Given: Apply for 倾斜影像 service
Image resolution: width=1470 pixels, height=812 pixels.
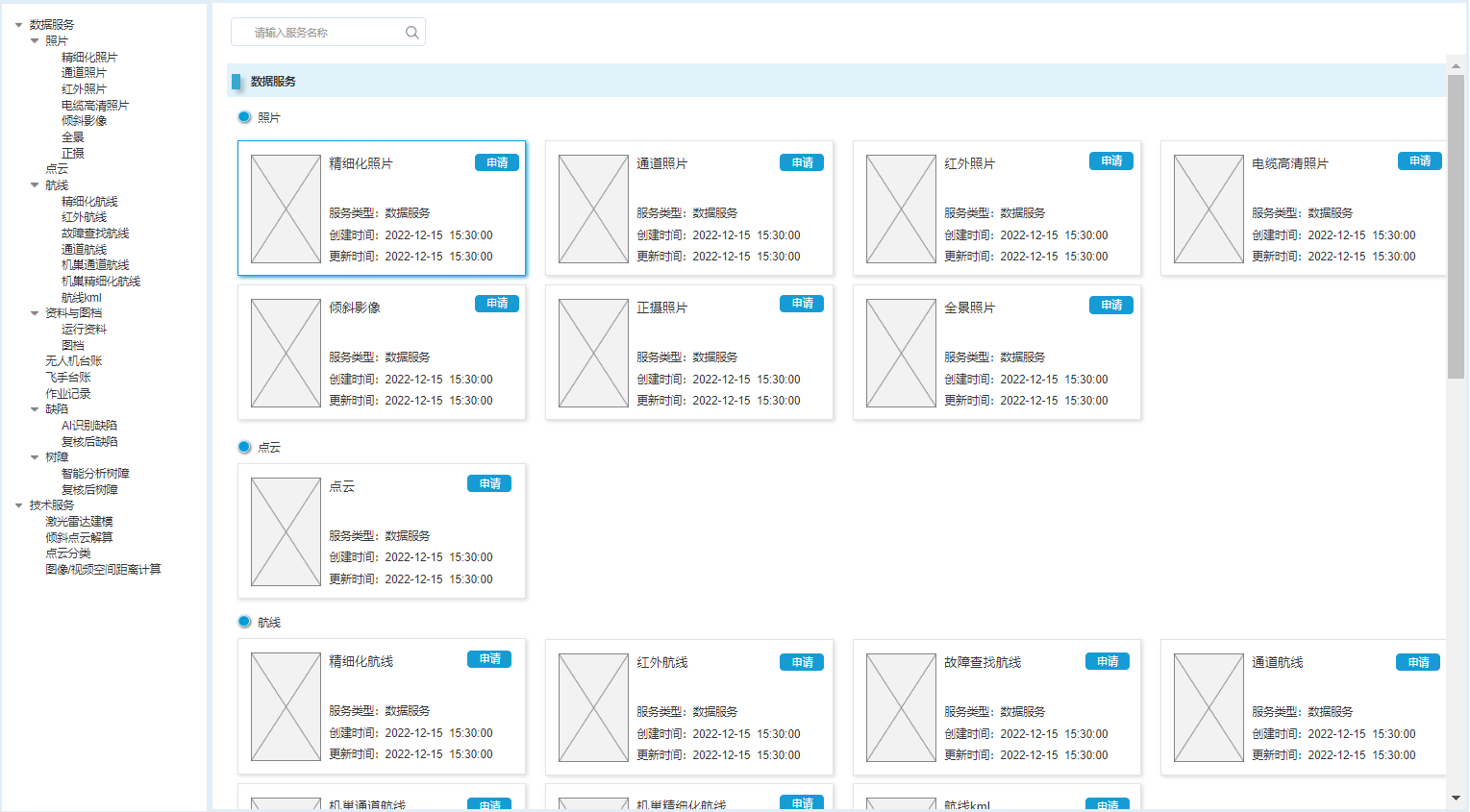Looking at the screenshot, I should (x=497, y=304).
